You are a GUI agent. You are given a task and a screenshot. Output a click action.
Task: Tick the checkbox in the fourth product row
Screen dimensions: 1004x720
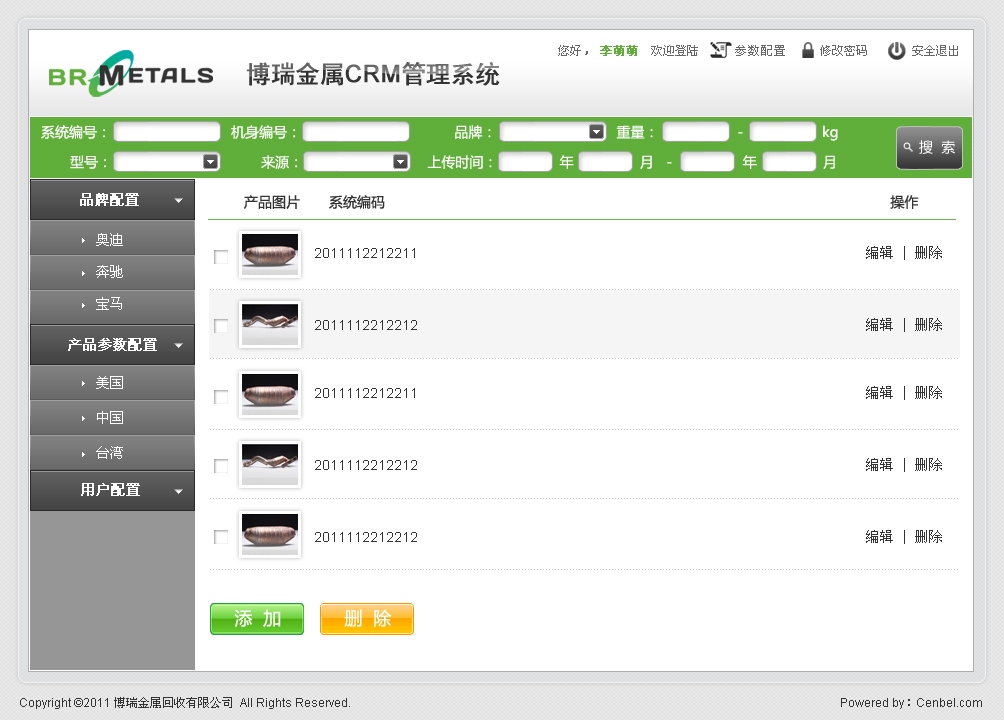(221, 466)
